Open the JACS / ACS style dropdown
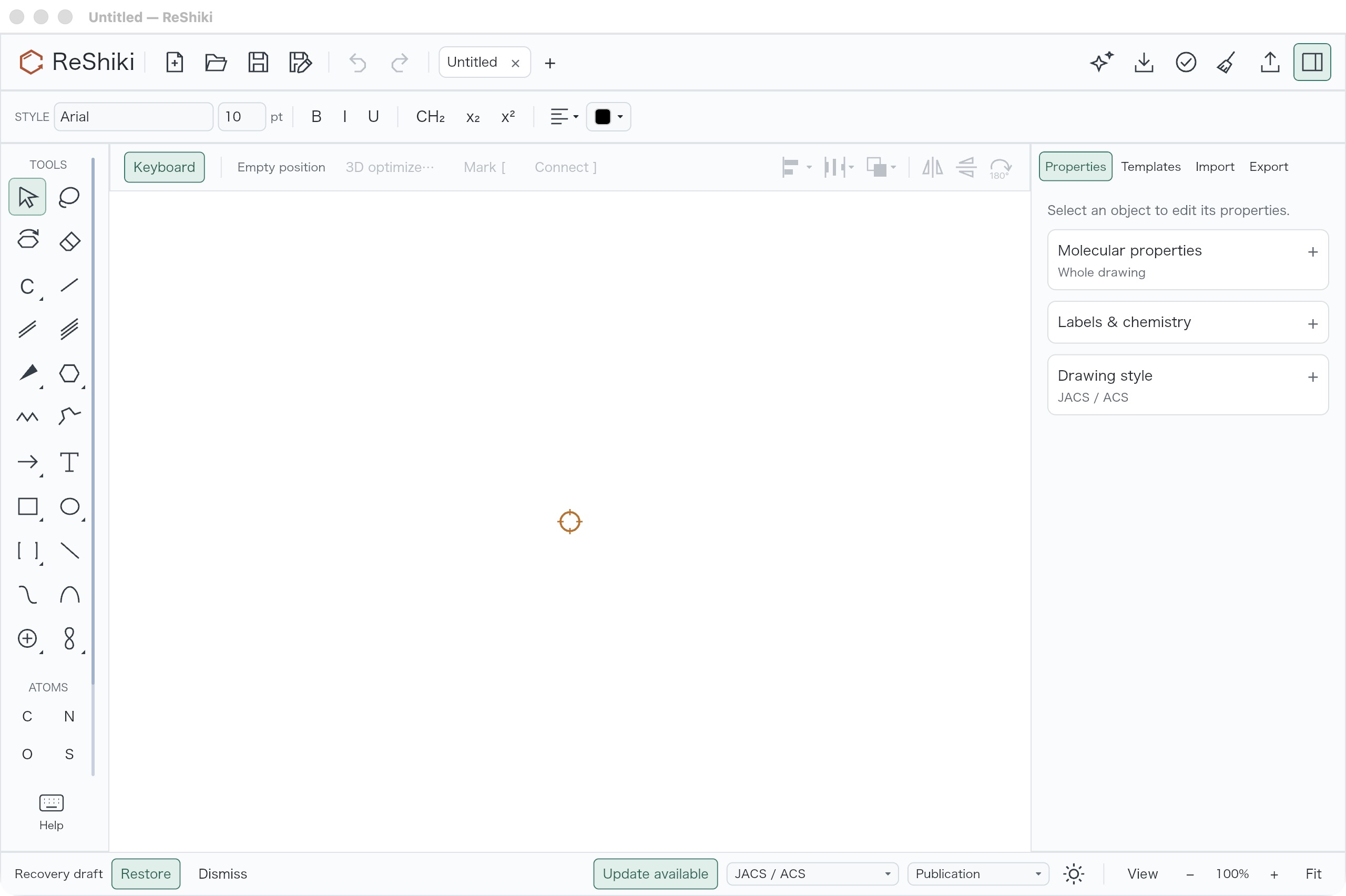The height and width of the screenshot is (896, 1346). point(812,874)
